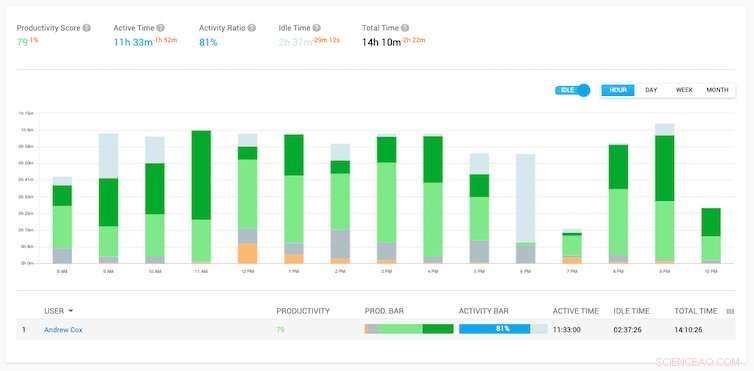
Task: Click the Idle Time help icon
Action: [316, 28]
